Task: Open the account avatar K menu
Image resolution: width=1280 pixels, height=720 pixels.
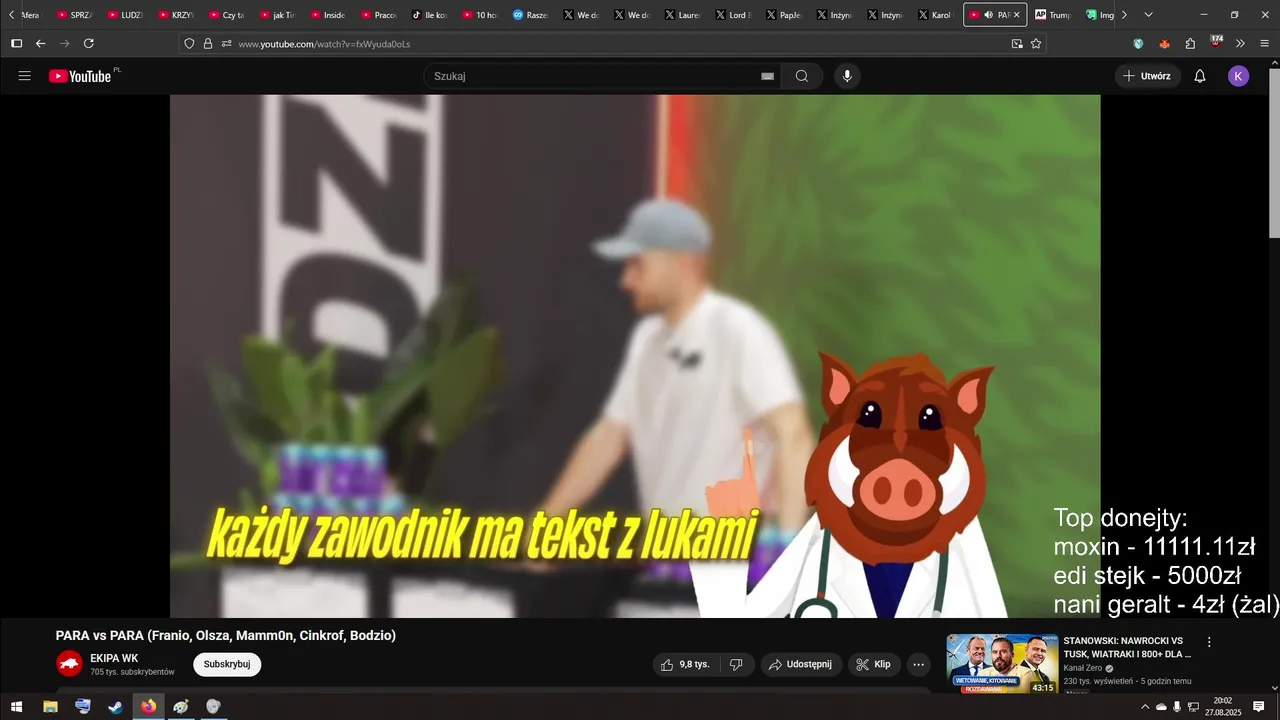Action: pyautogui.click(x=1238, y=76)
